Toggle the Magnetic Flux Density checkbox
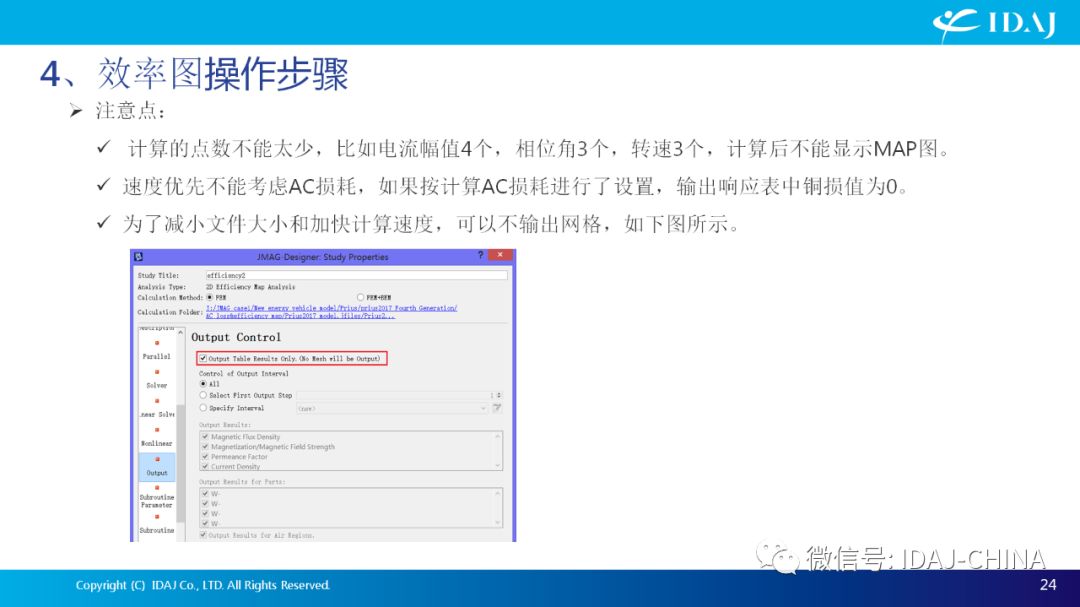Image resolution: width=1080 pixels, height=607 pixels. tap(205, 437)
